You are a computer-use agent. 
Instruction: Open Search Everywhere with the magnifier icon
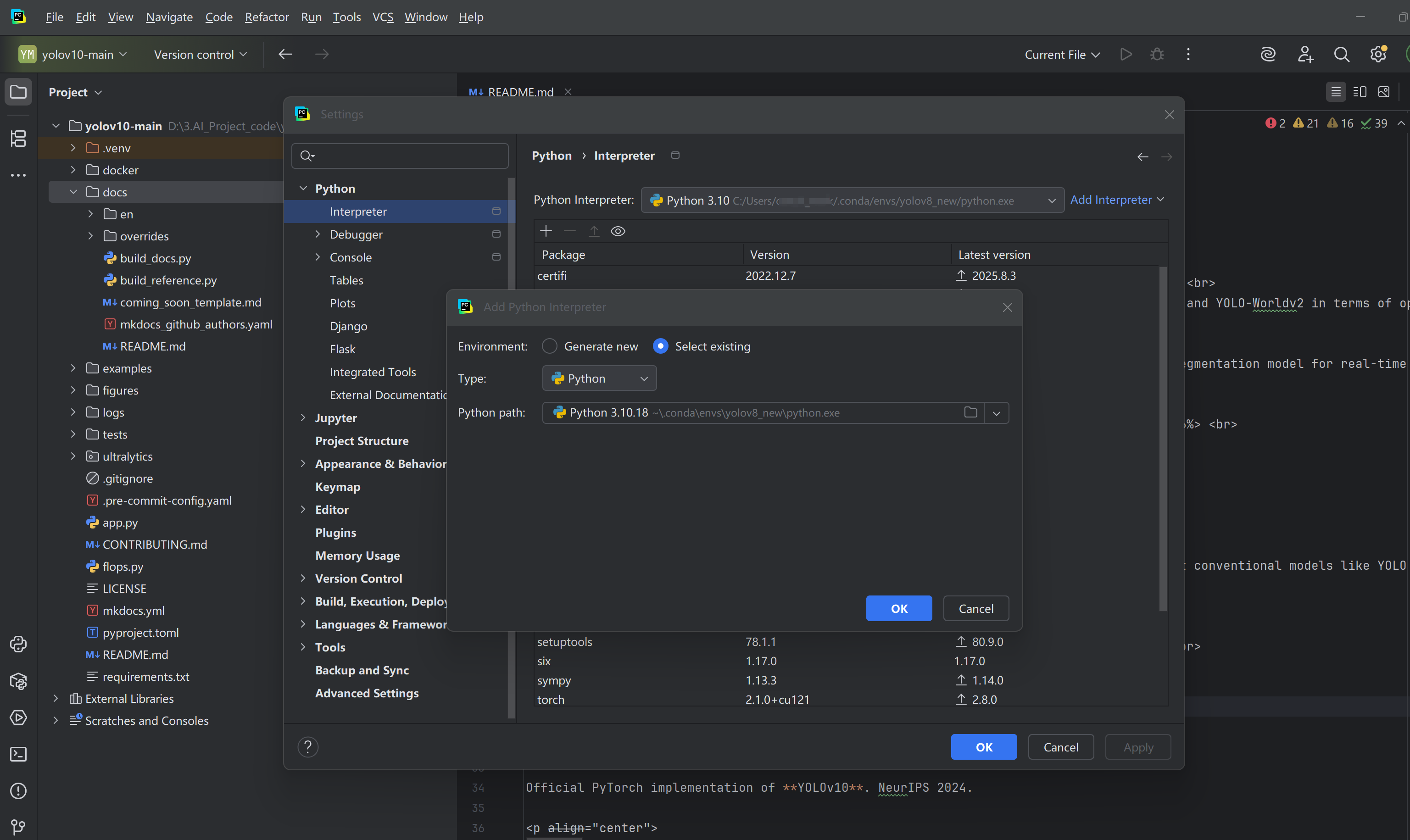(x=1341, y=54)
